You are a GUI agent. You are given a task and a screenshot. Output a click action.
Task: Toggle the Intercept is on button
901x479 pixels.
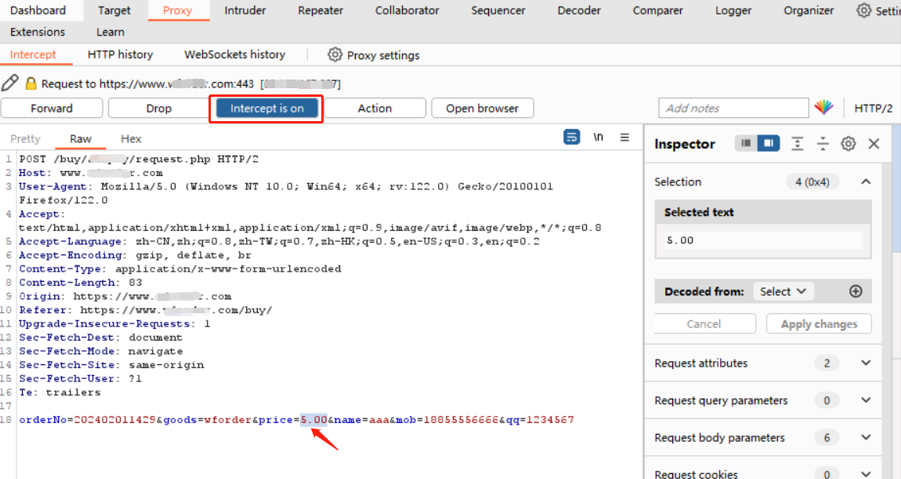tap(266, 108)
